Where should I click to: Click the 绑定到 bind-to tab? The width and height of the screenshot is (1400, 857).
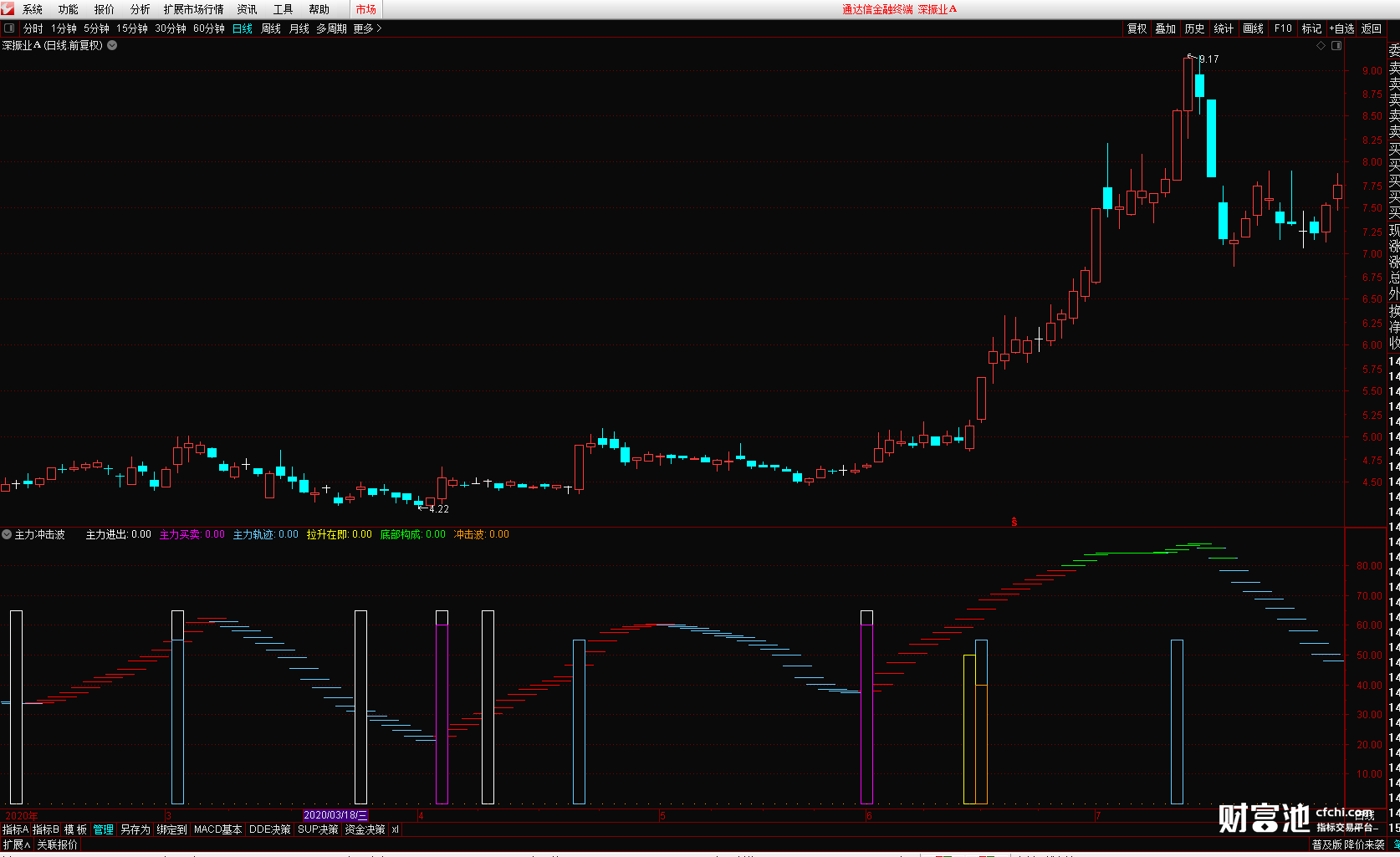[x=172, y=829]
